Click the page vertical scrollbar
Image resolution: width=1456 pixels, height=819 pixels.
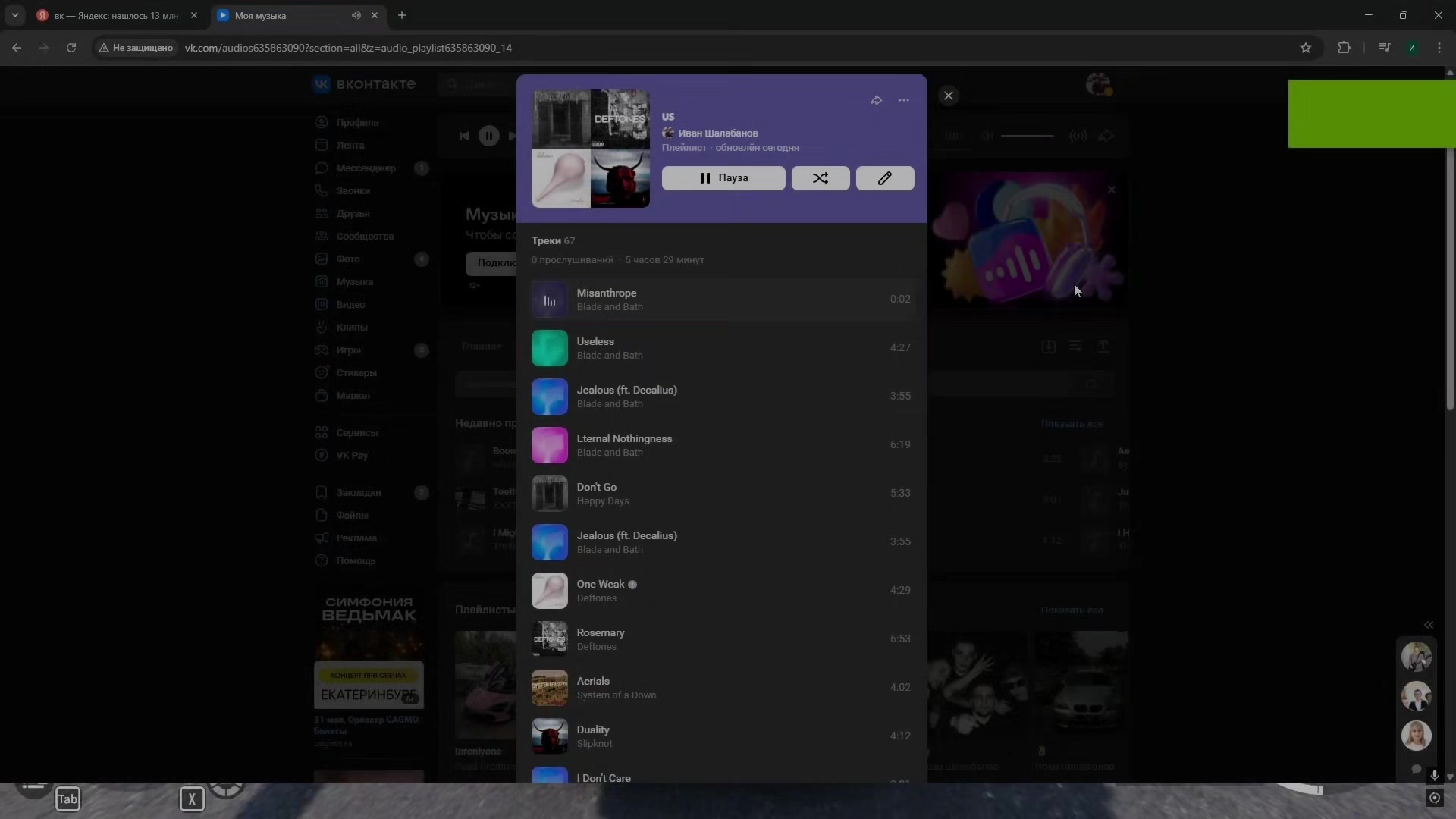point(1450,243)
